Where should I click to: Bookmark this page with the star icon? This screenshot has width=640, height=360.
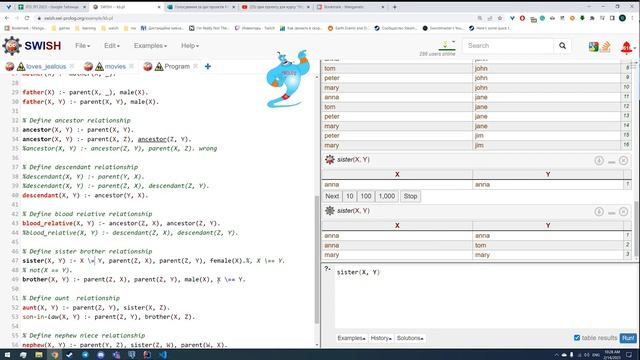point(500,18)
